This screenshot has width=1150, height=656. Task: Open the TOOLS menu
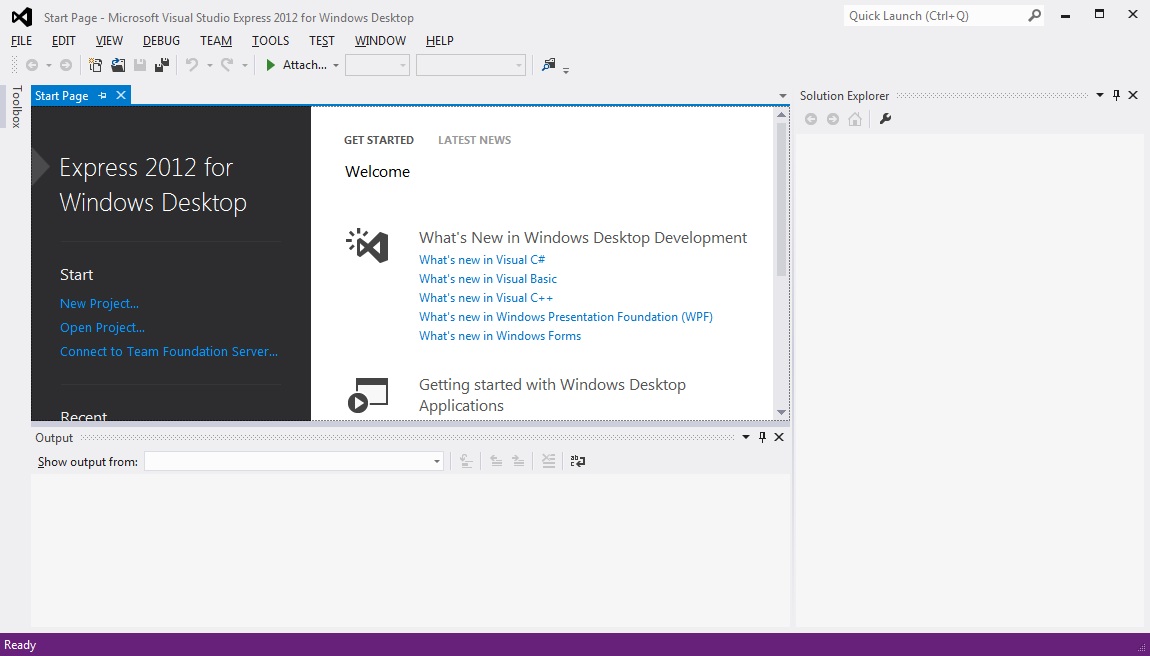tap(271, 41)
